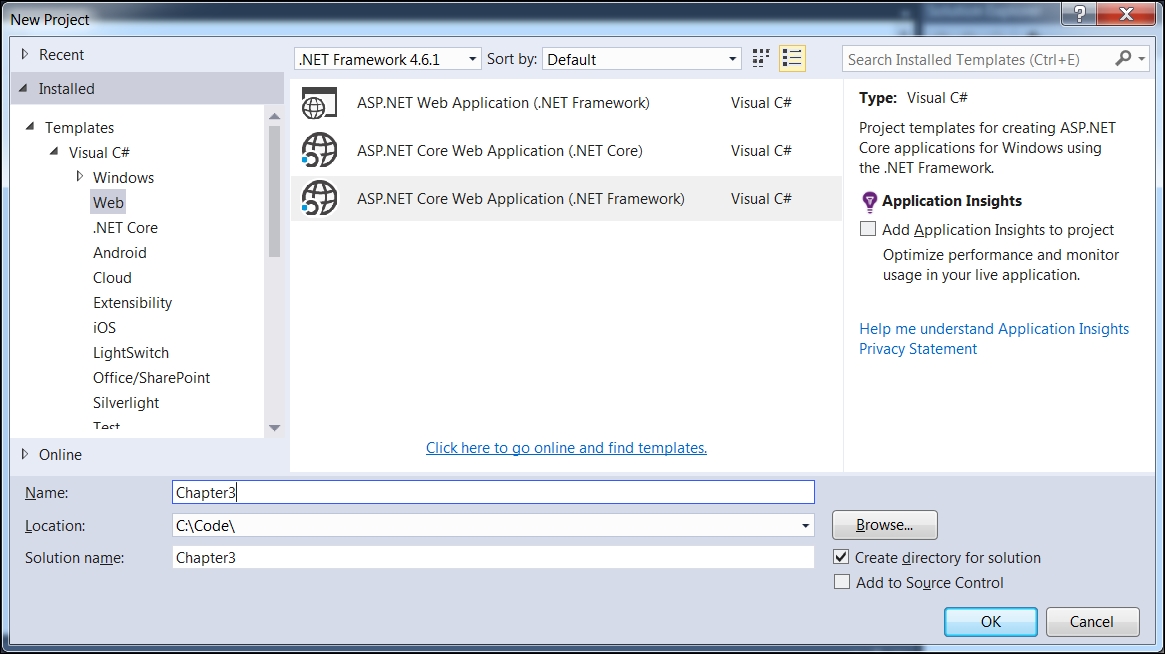
Task: Expand the Windows tree node
Action: (x=79, y=177)
